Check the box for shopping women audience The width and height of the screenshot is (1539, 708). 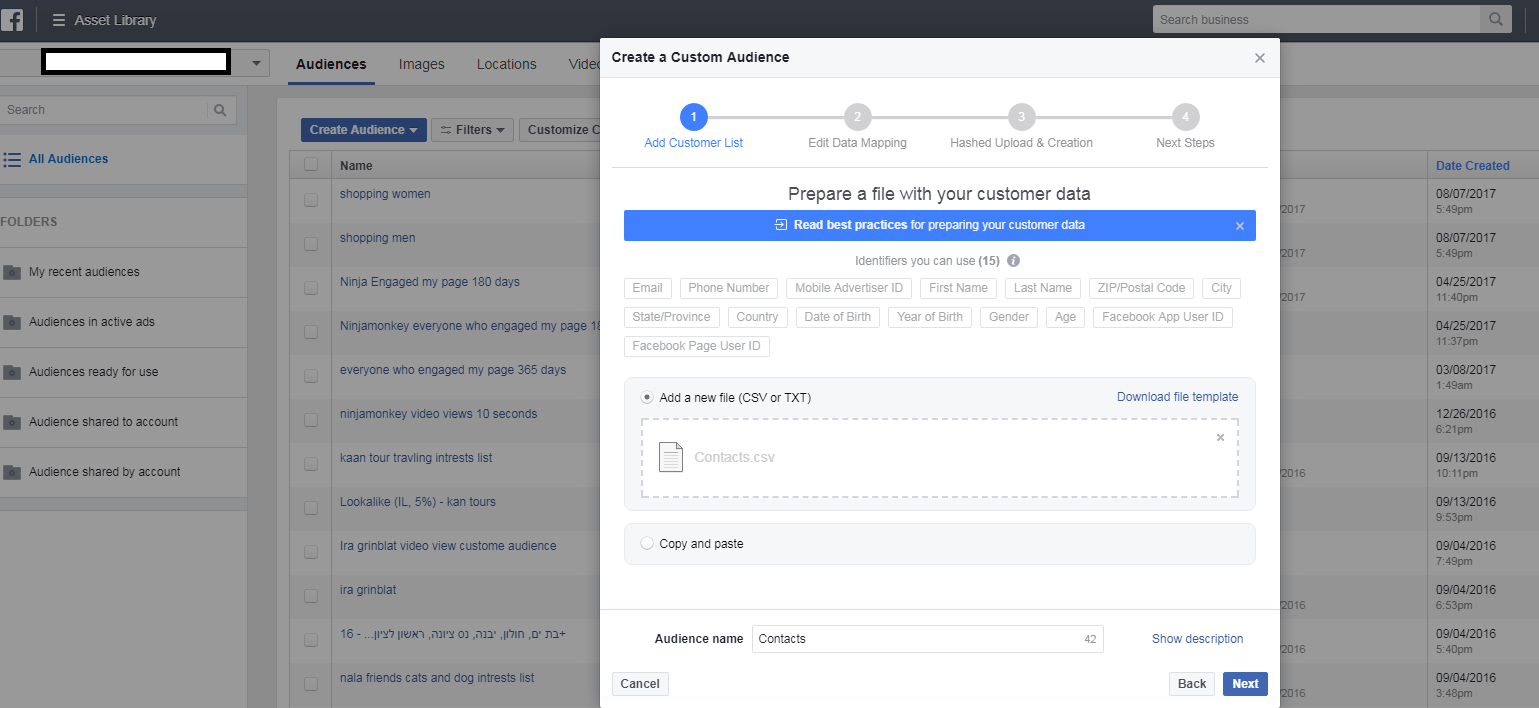[311, 199]
